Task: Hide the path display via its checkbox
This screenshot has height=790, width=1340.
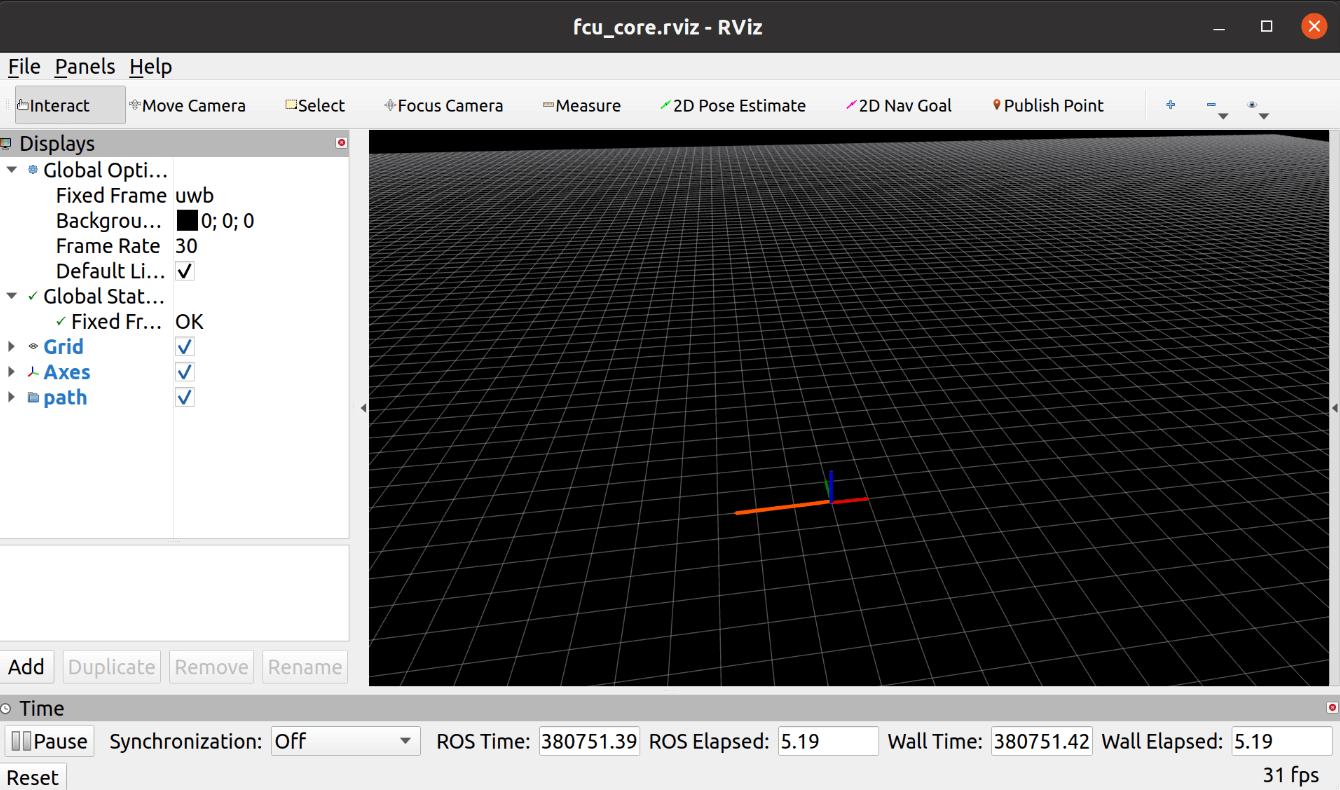Action: pyautogui.click(x=184, y=397)
